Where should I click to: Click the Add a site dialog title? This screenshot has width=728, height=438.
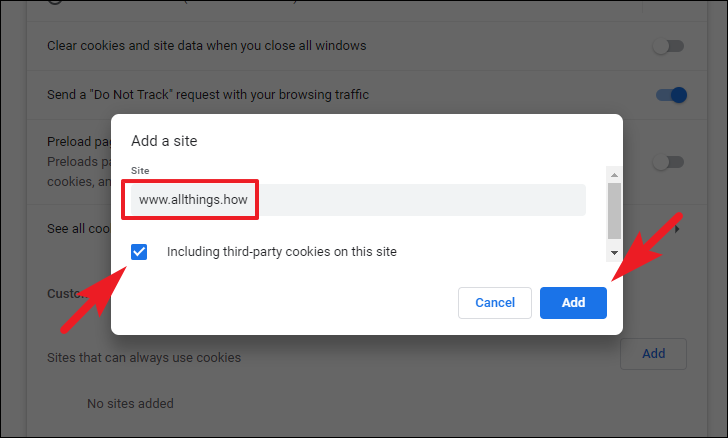(164, 141)
